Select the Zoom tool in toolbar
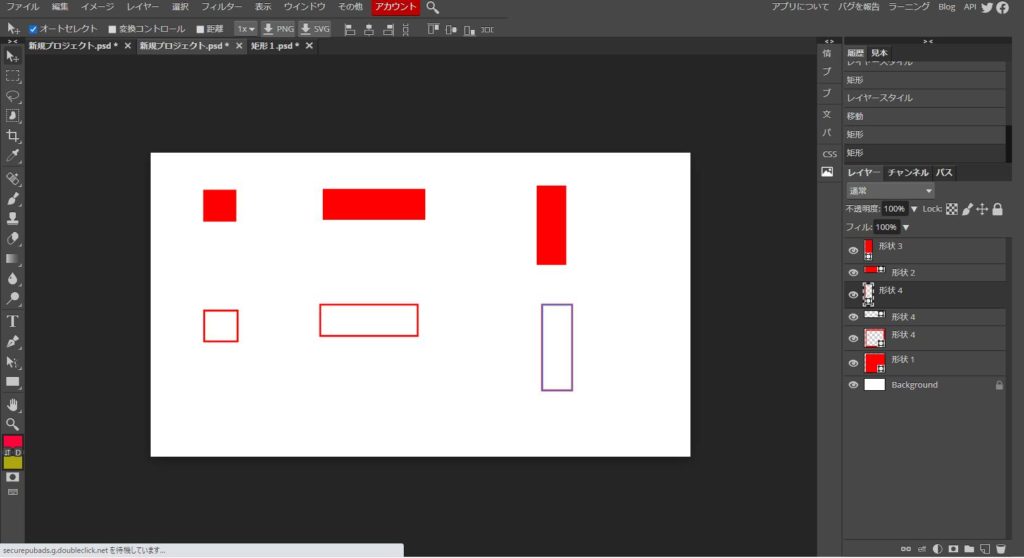Viewport: 1024px width, 558px height. 13,423
